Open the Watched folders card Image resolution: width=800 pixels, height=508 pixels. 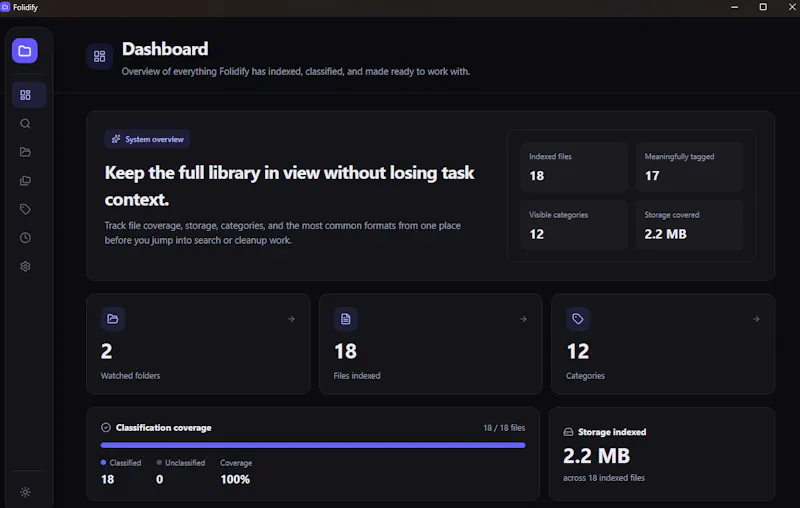point(198,344)
